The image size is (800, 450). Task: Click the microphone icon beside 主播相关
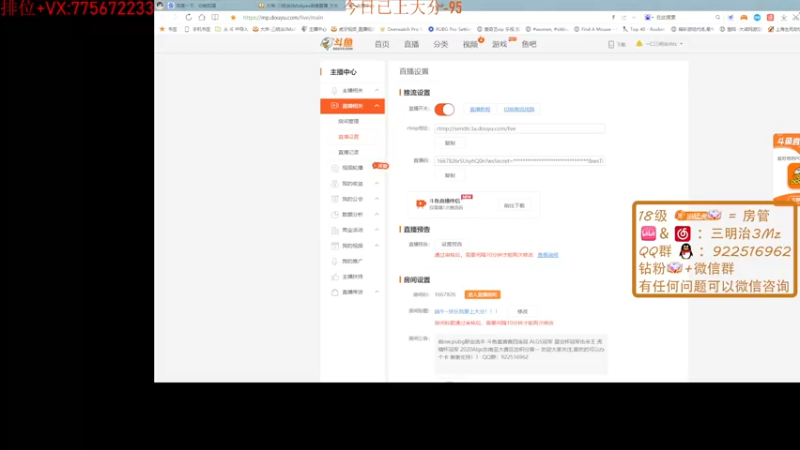tap(334, 90)
